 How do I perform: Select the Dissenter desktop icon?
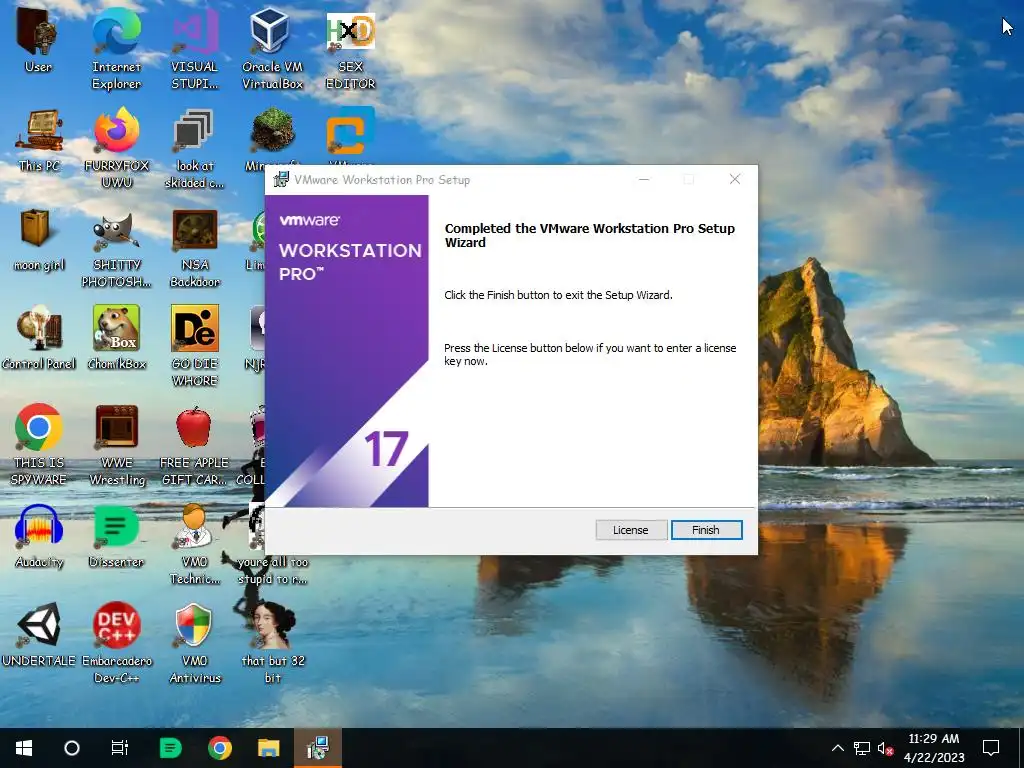[116, 537]
